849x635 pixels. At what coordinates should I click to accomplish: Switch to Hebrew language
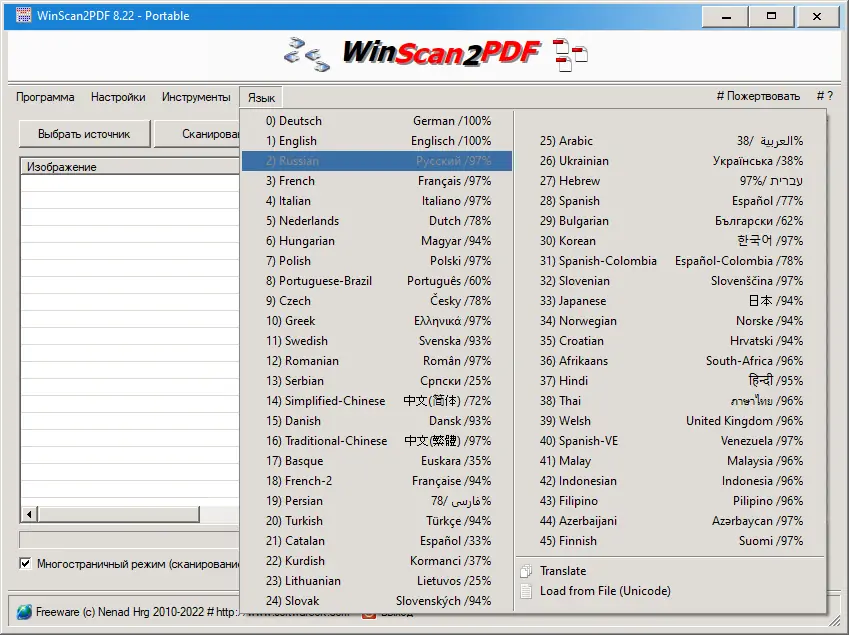point(670,181)
